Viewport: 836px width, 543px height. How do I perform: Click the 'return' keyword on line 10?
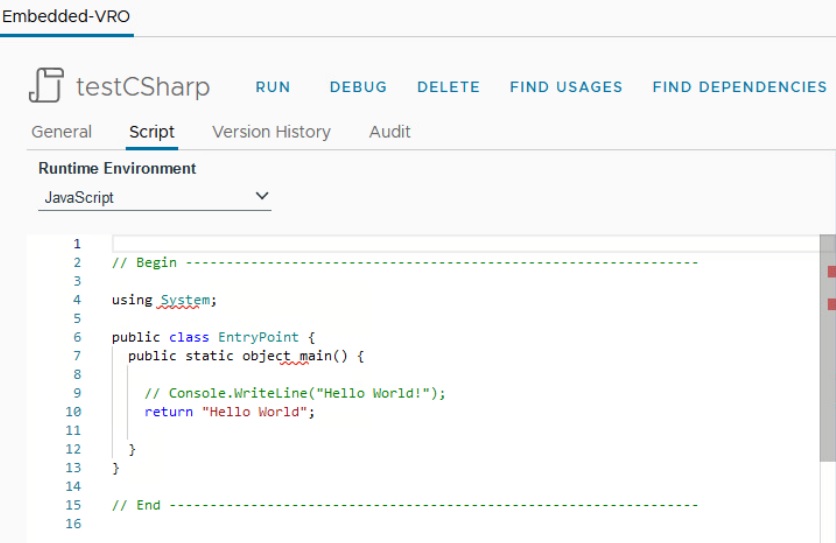[168, 412]
